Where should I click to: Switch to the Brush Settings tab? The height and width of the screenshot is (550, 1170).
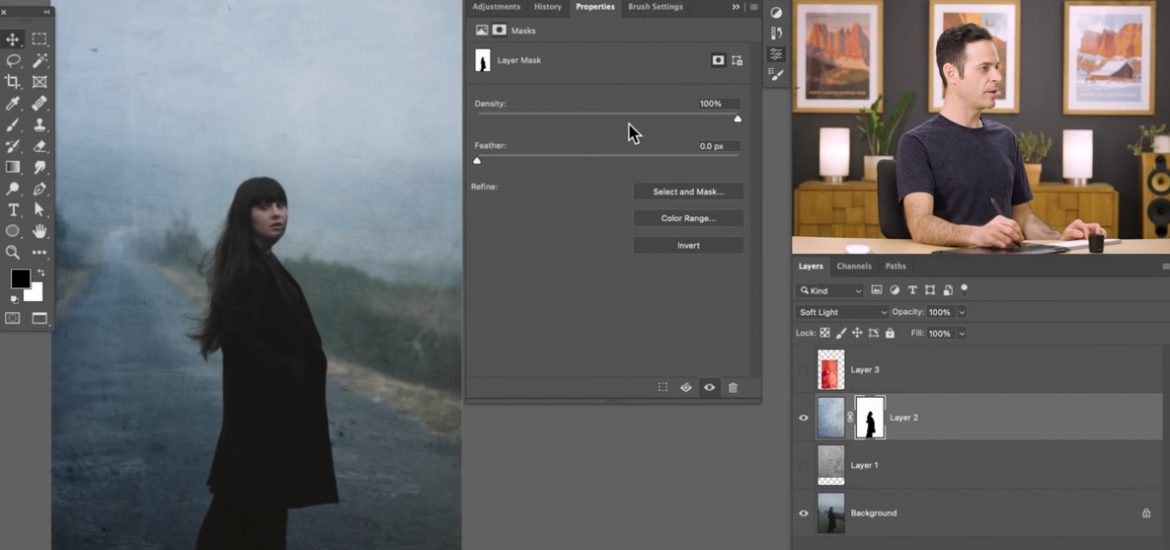point(655,7)
